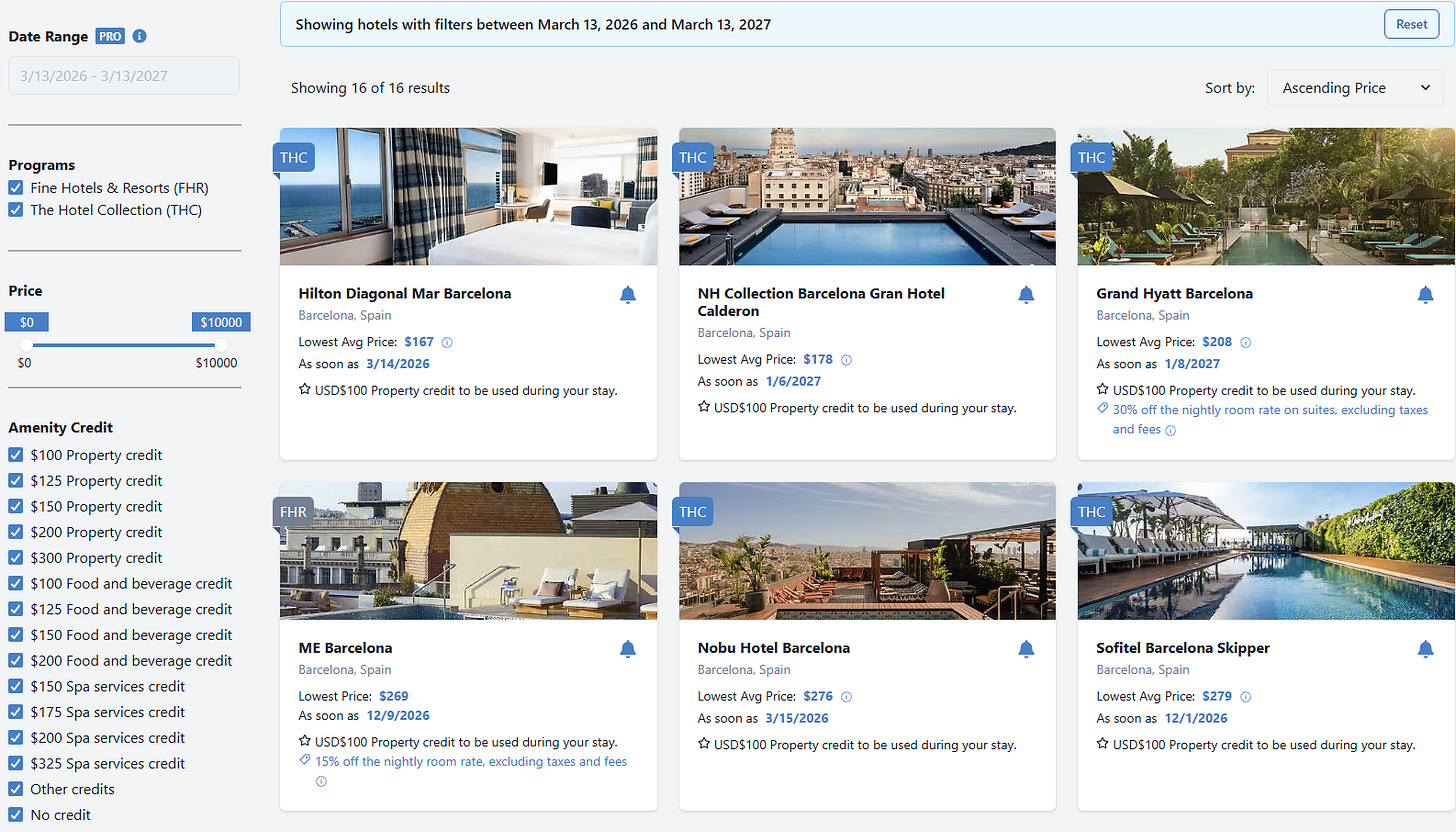Uncheck The Hotel Collection (THC) program
This screenshot has width=1456, height=832.
[16, 210]
